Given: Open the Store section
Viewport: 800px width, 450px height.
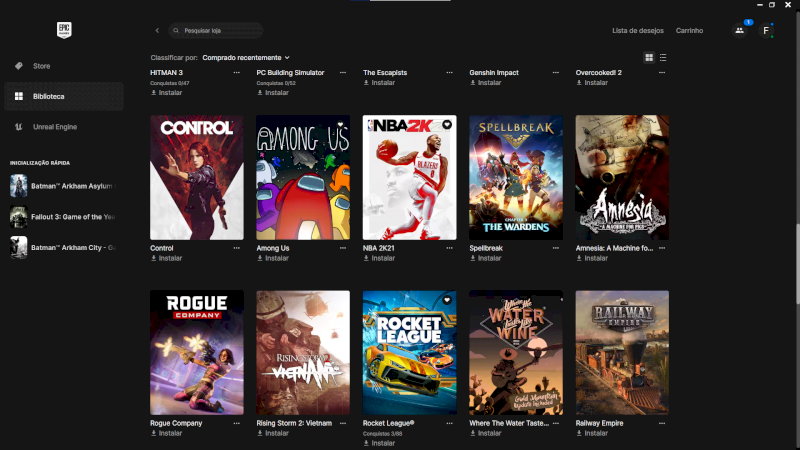Looking at the screenshot, I should point(64,66).
